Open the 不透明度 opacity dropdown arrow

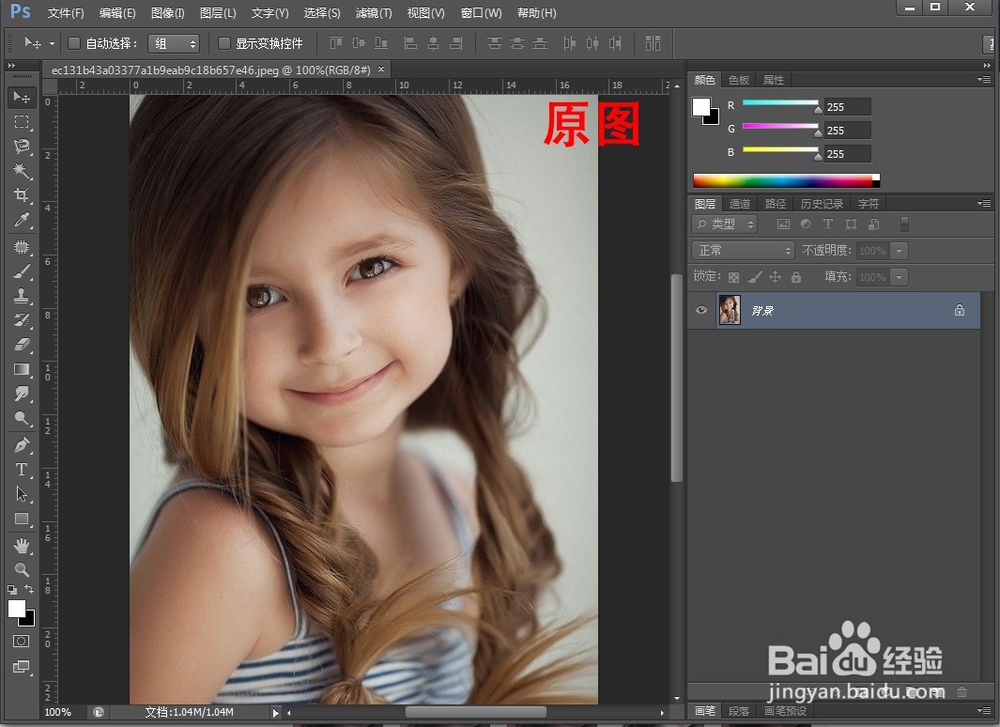(x=899, y=251)
